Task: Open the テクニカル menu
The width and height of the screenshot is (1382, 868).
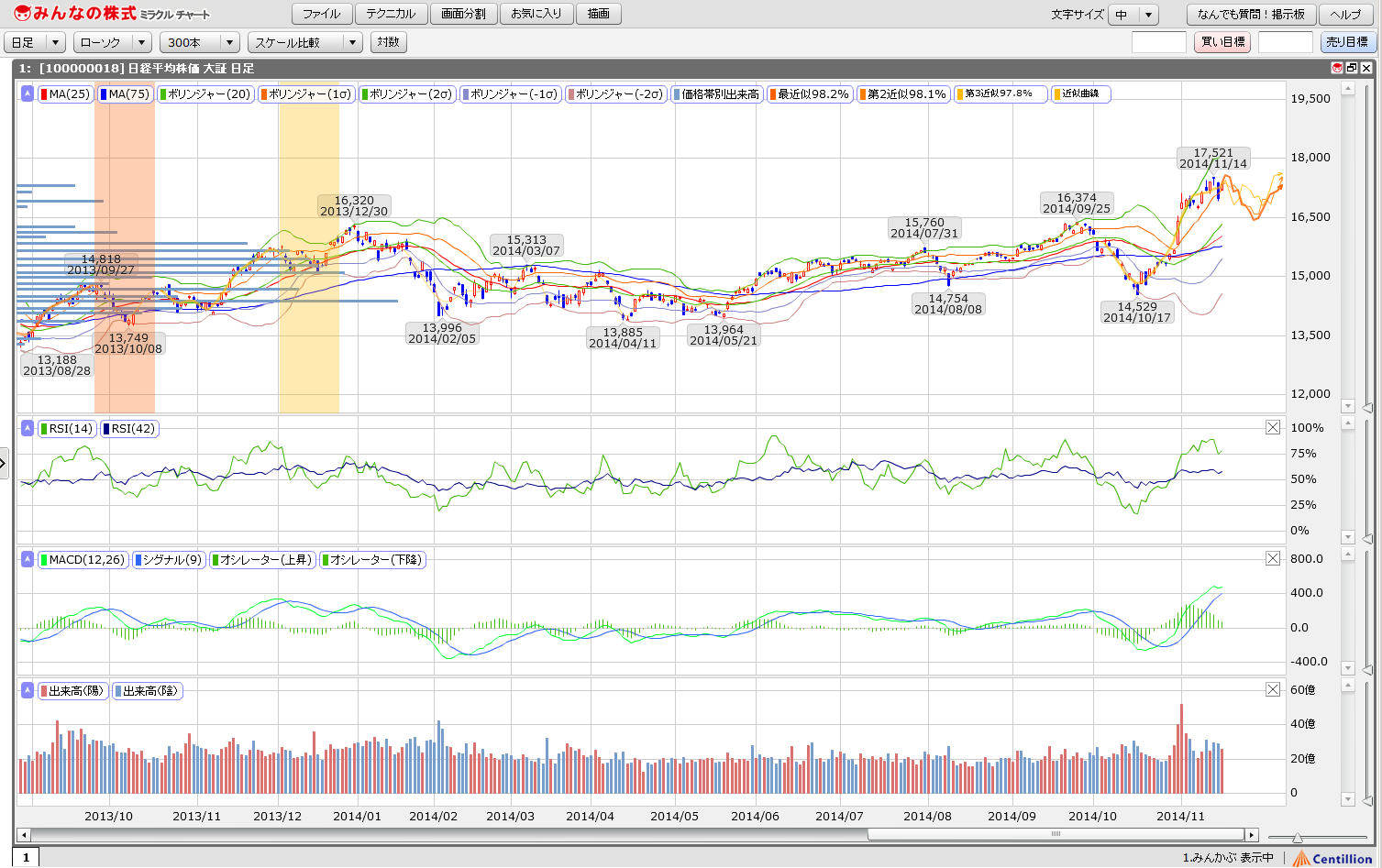Action: pos(391,14)
